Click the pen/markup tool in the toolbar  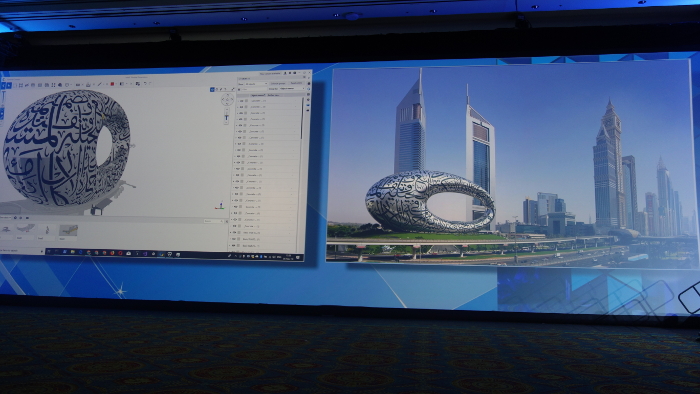tap(99, 84)
